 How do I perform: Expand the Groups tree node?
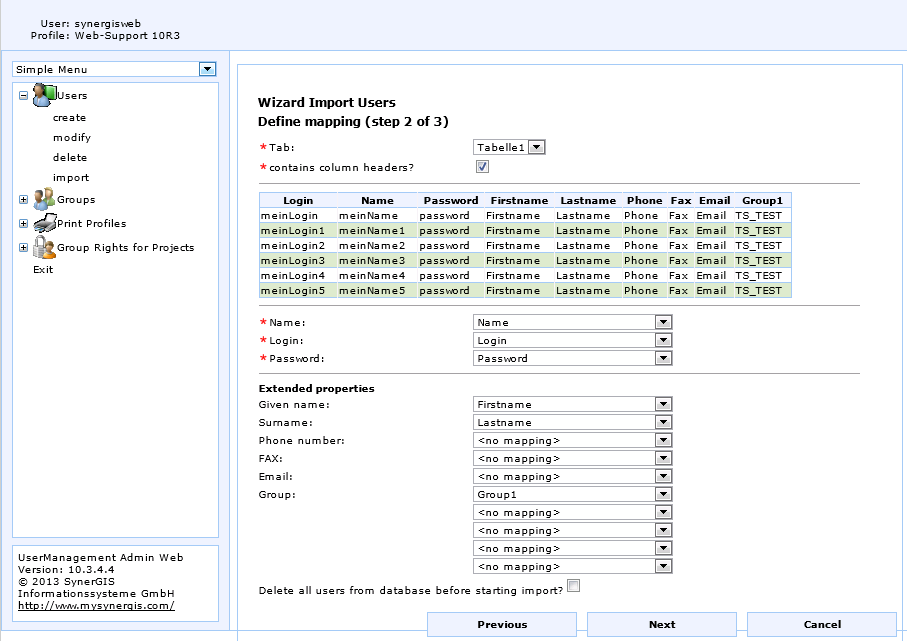tap(22, 199)
